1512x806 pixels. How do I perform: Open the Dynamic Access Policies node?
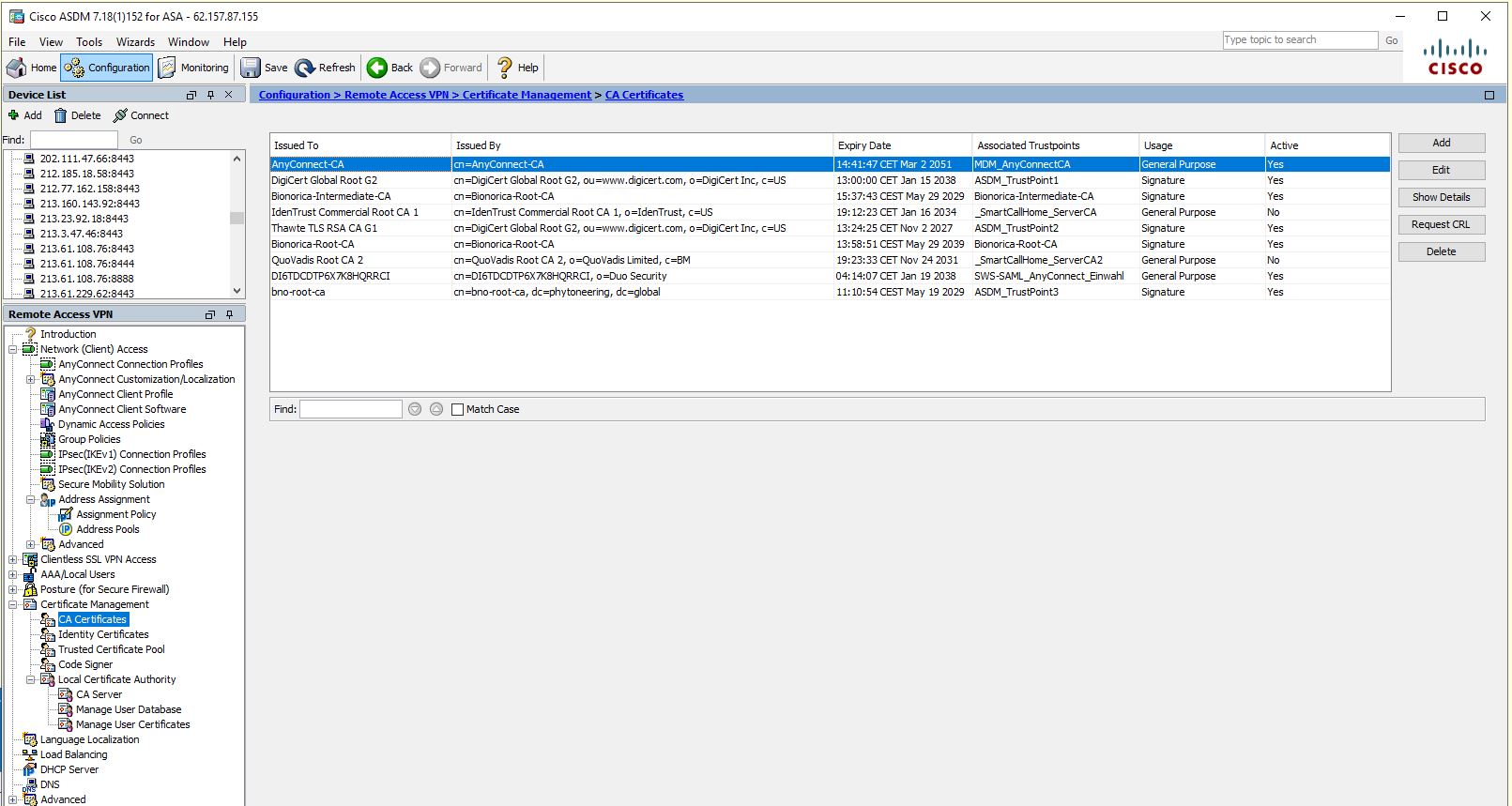[x=111, y=424]
